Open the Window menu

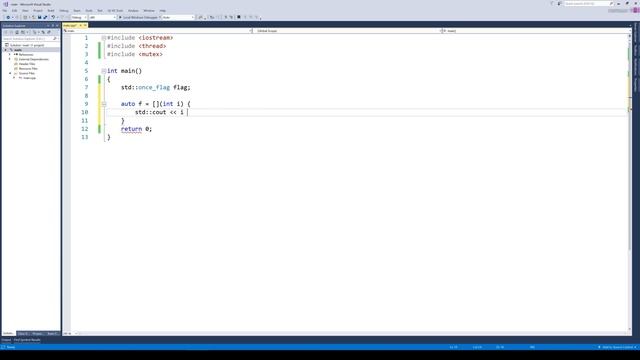coord(149,11)
